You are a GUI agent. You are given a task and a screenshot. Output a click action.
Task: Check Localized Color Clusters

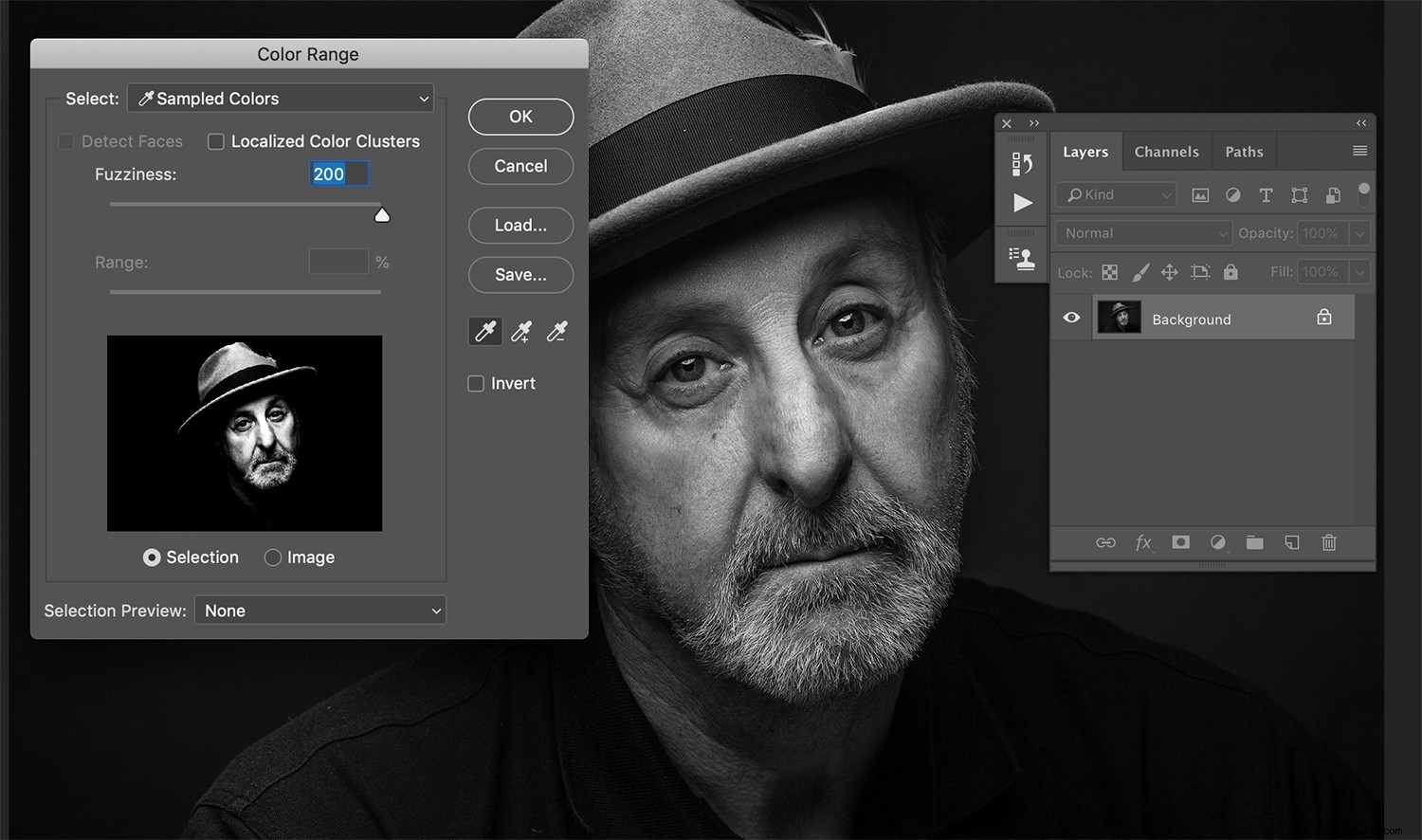click(x=216, y=141)
